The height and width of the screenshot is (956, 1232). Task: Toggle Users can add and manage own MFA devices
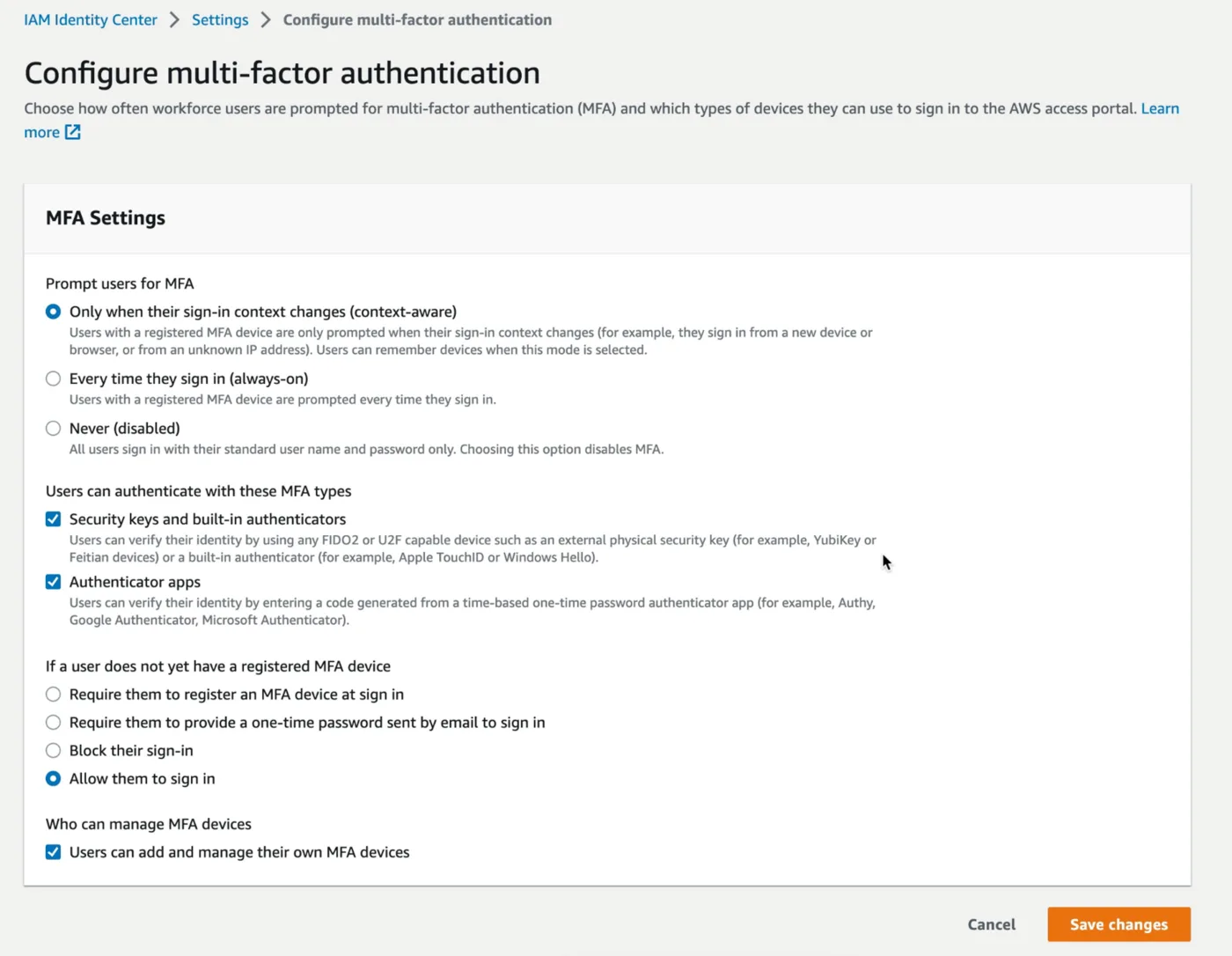click(x=54, y=852)
